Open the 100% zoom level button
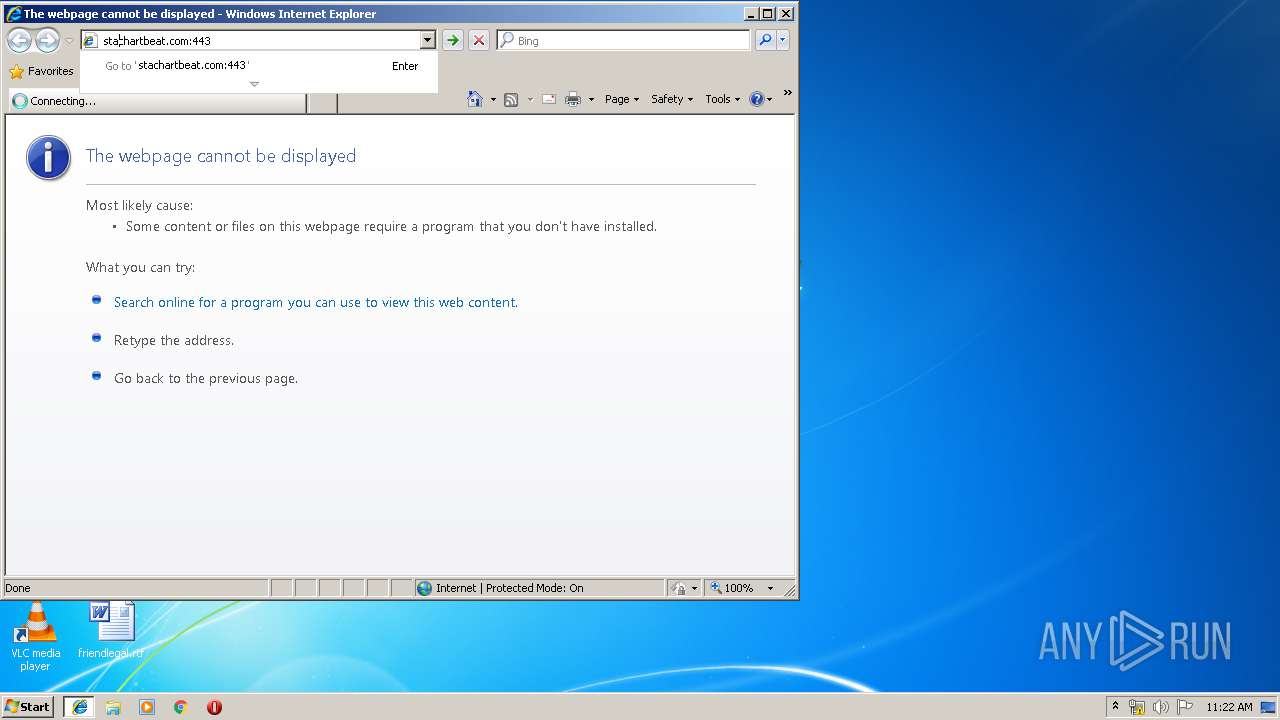Viewport: 1280px width, 720px height. [733, 588]
